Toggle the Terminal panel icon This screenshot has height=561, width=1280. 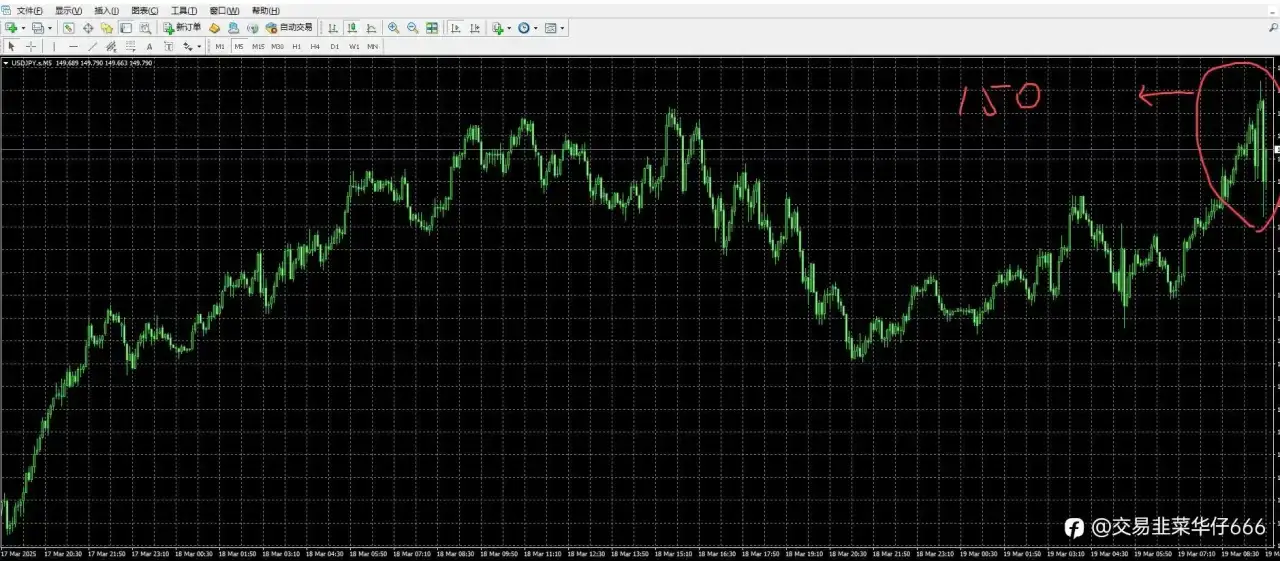click(126, 28)
